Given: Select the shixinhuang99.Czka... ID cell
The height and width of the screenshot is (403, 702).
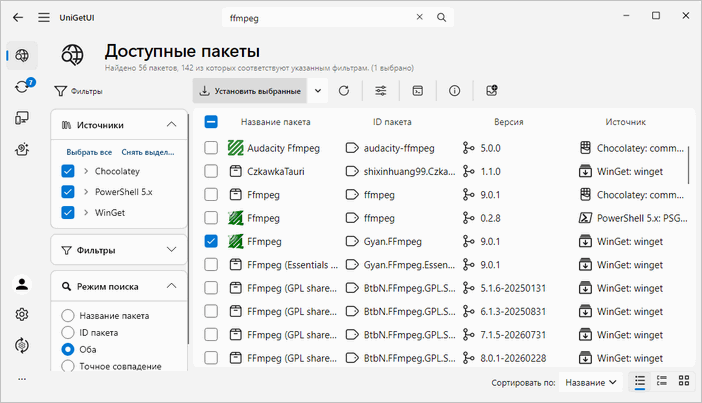Looking at the screenshot, I should click(x=409, y=171).
